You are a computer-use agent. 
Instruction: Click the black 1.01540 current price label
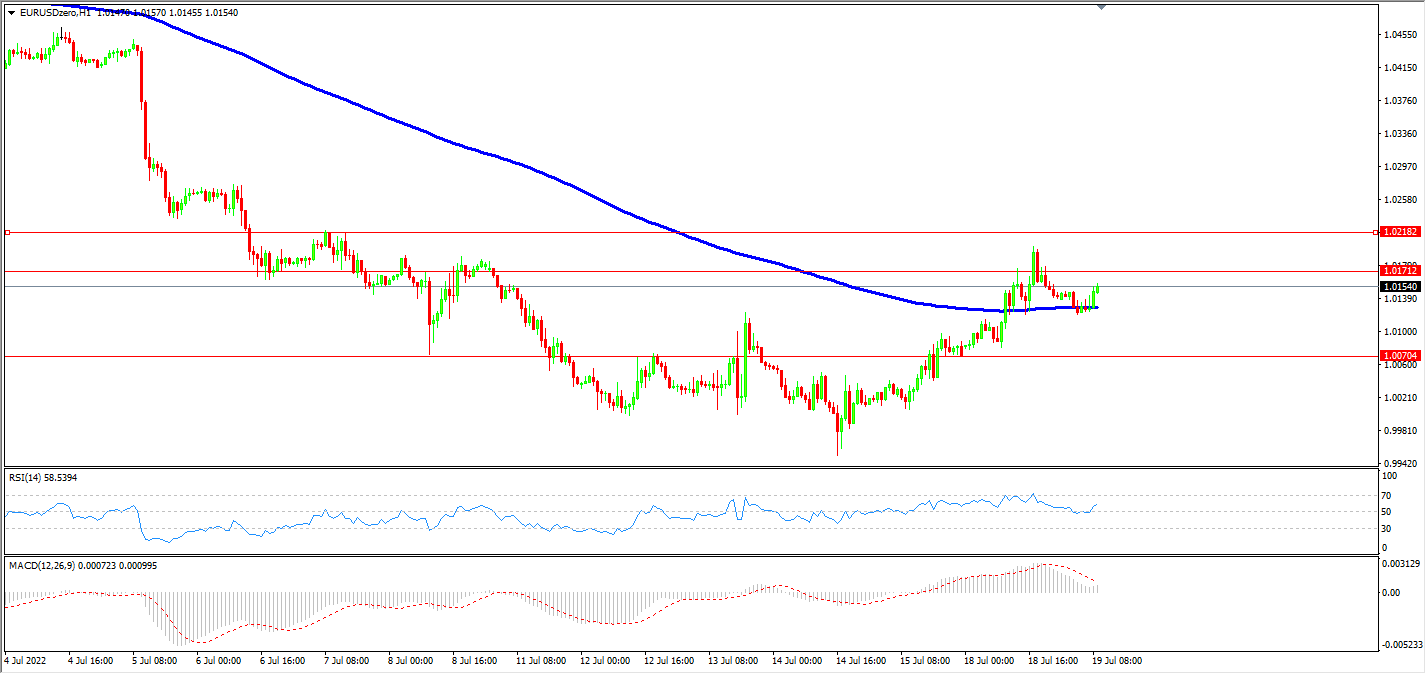[x=1398, y=287]
